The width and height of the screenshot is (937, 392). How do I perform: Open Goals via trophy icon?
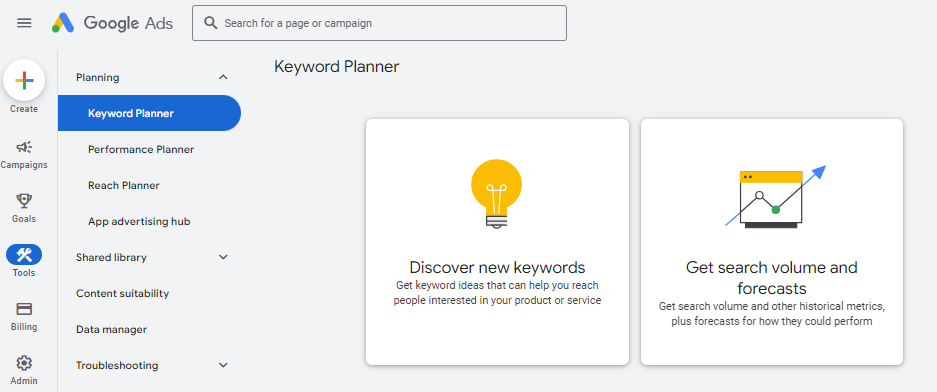(x=24, y=201)
